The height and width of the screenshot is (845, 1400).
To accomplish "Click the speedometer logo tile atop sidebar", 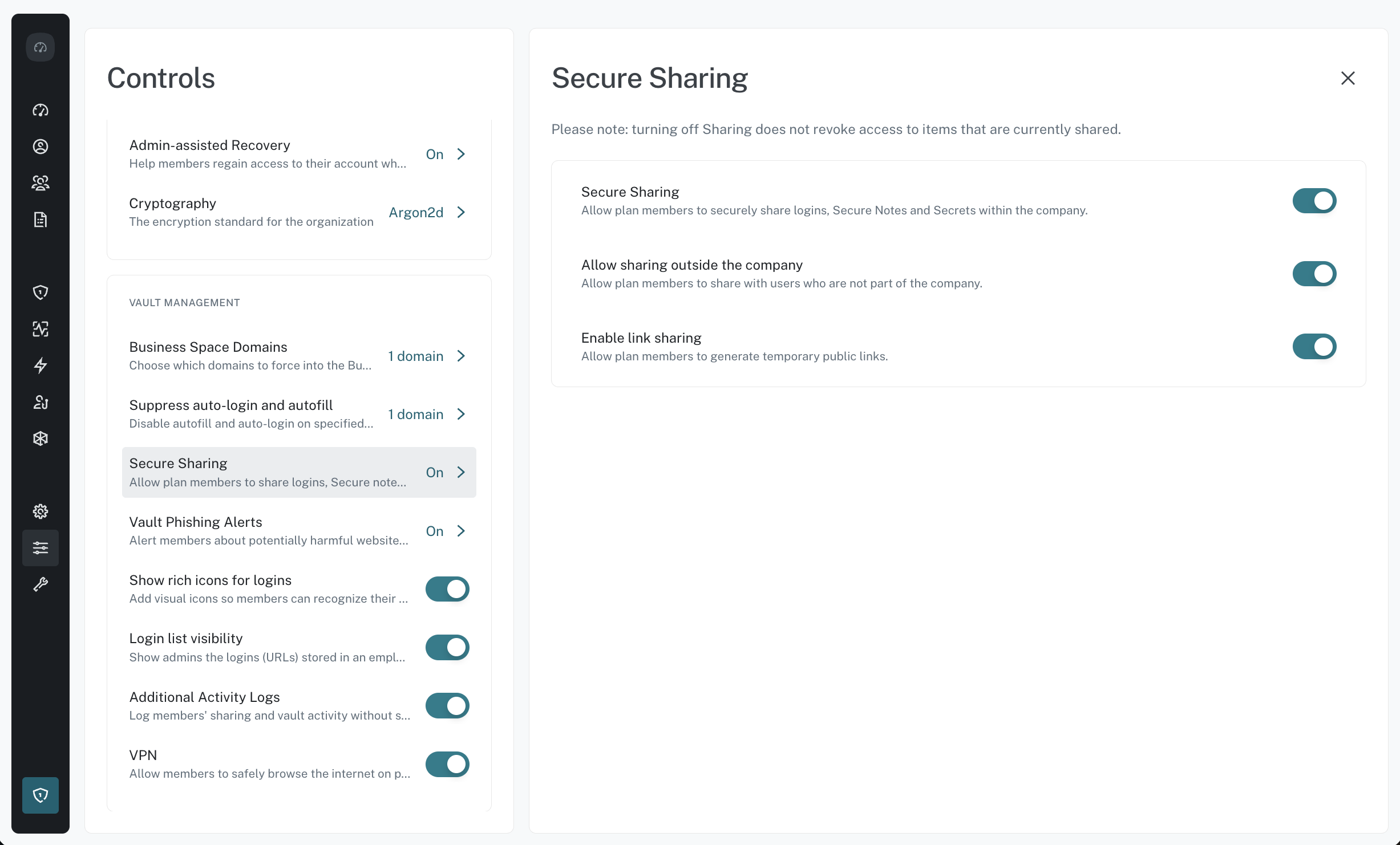I will [41, 47].
